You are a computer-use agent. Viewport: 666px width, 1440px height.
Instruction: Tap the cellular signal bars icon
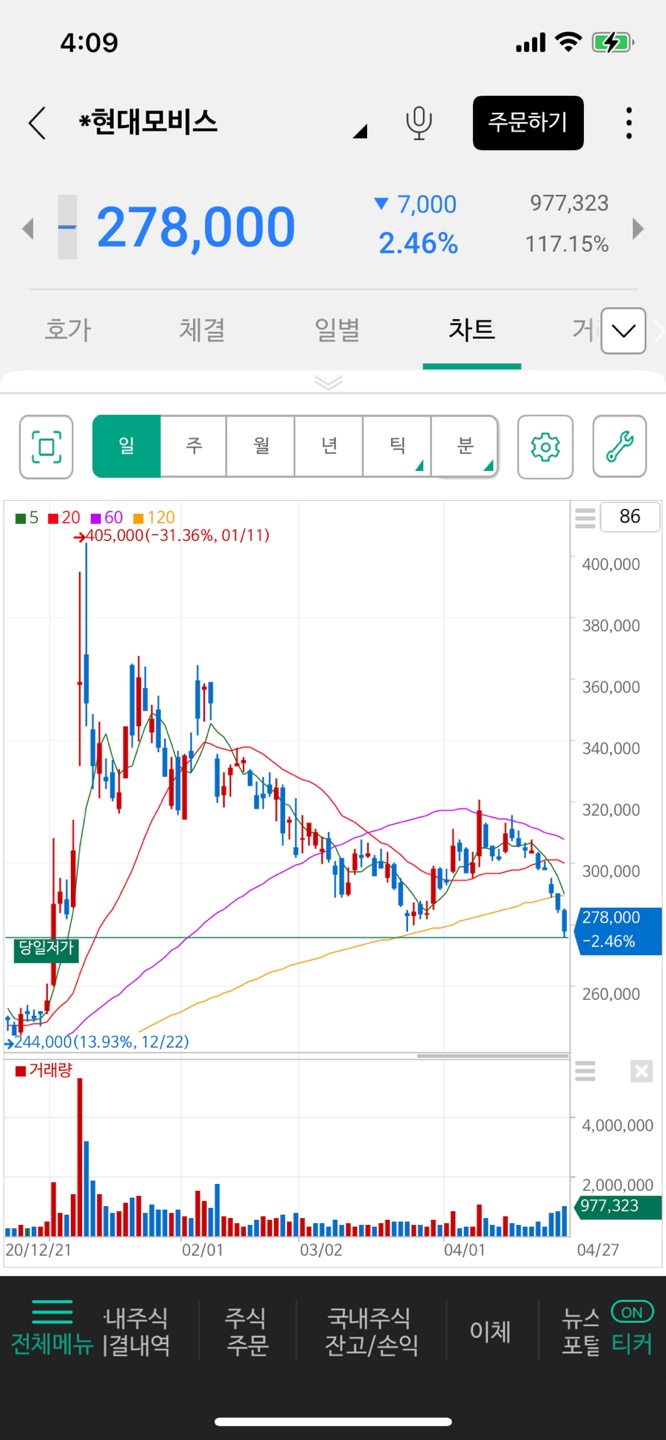[x=531, y=43]
